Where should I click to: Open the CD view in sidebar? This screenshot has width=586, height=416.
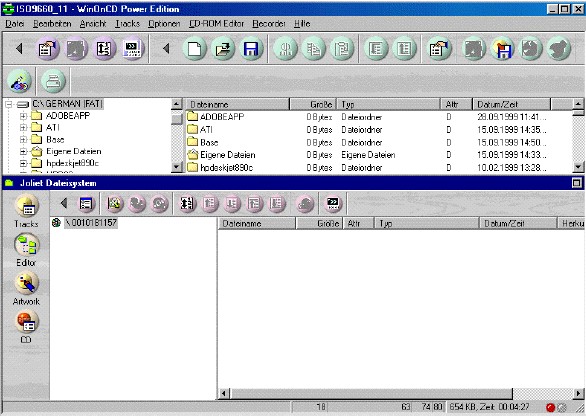coord(26,327)
